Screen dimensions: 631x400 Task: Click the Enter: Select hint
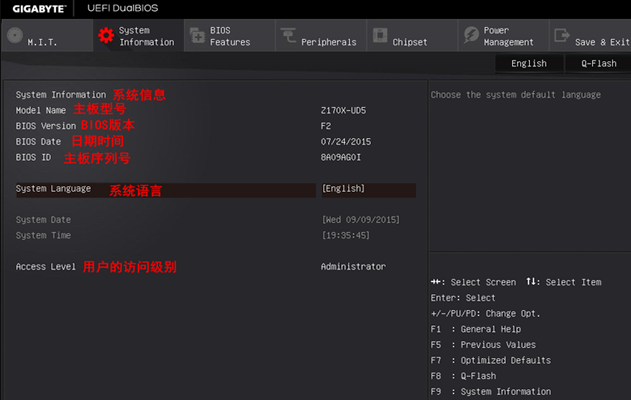[463, 298]
